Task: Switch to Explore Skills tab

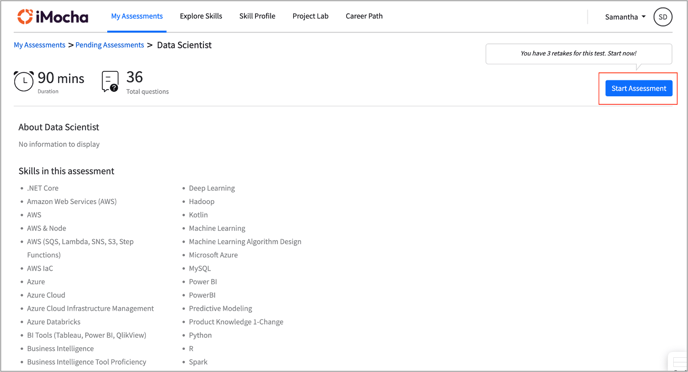Action: [201, 16]
